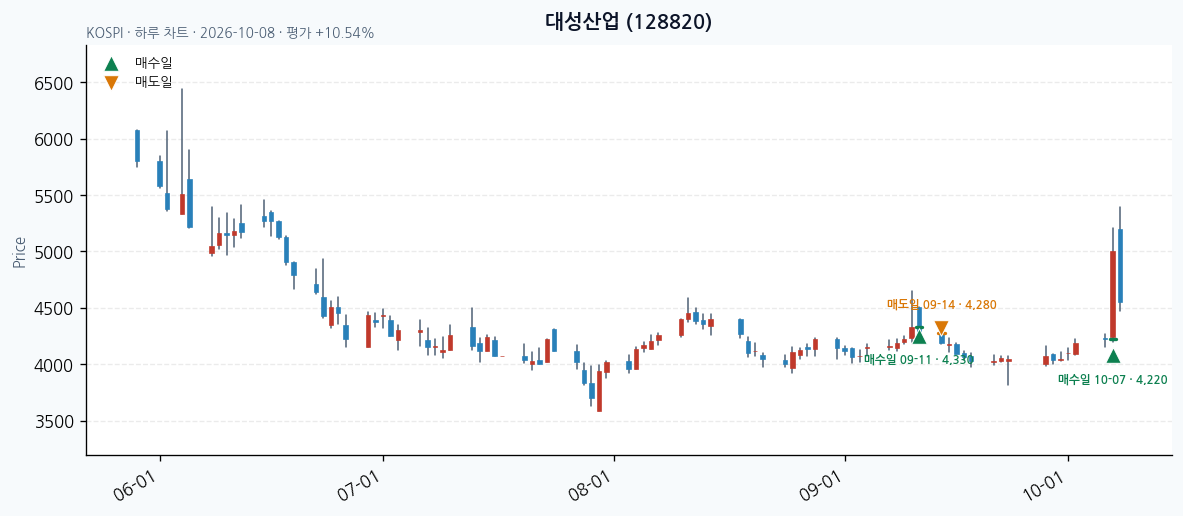Click the 매수일 legend label
This screenshot has width=1183, height=516.
click(x=154, y=64)
